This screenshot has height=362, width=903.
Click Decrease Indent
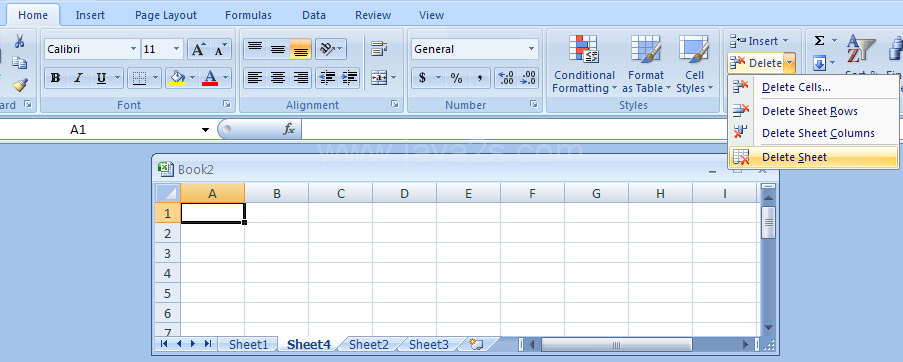[x=327, y=78]
